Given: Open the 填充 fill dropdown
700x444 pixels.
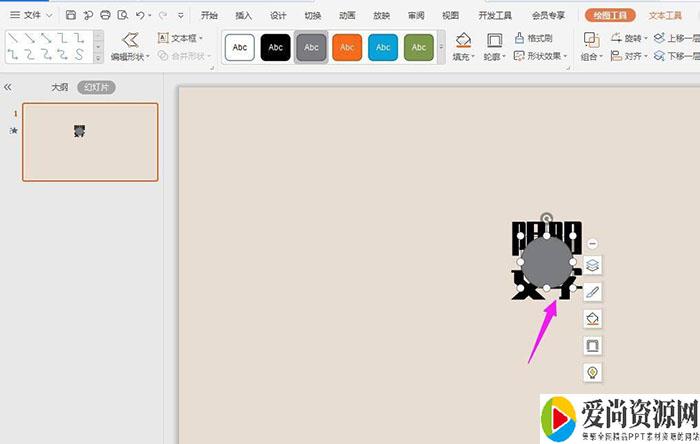Looking at the screenshot, I should (x=462, y=57).
